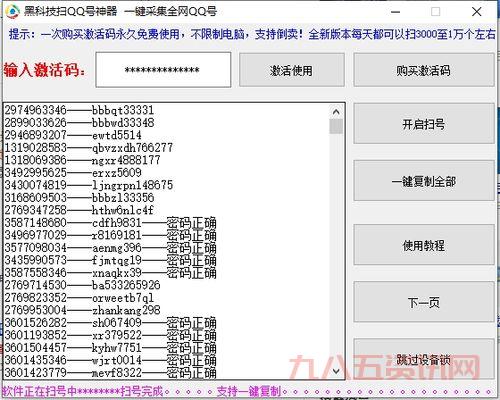Select the row starting with 2899033626

tap(79, 122)
